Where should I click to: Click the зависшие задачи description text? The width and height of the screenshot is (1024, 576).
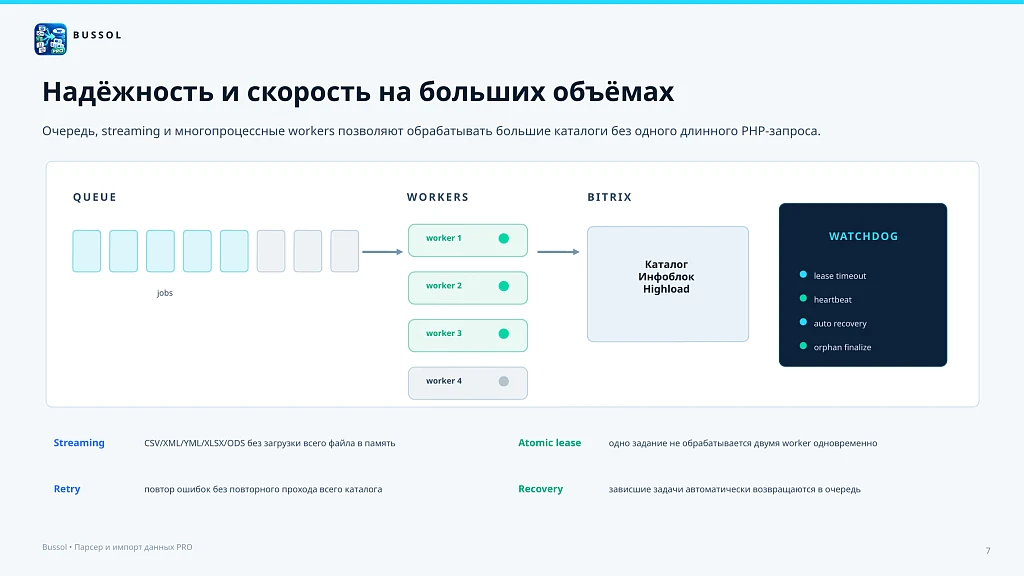pos(735,489)
